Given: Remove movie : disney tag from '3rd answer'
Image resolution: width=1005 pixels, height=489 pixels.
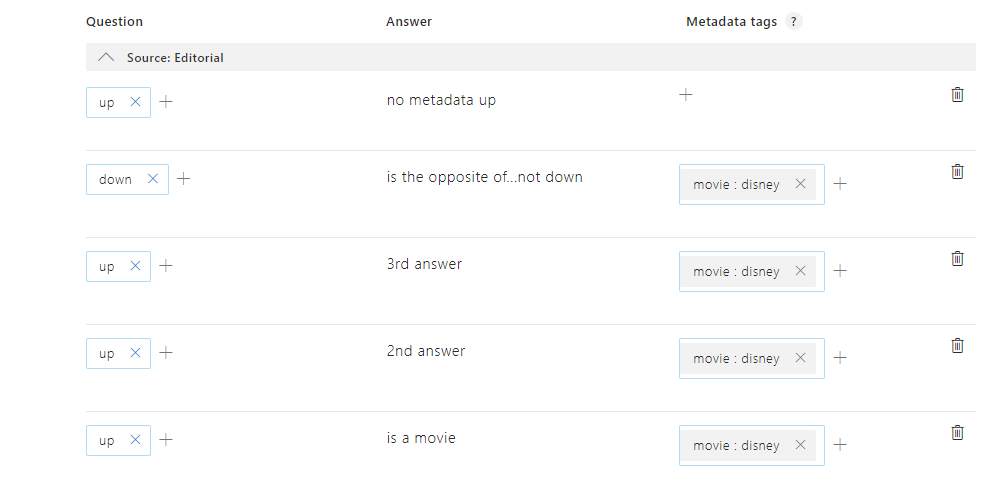Looking at the screenshot, I should coord(801,271).
